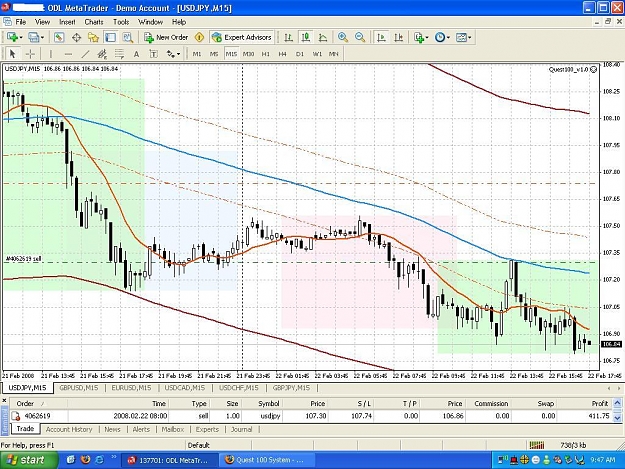Select the Horizontal Line drawing tool

coord(68,54)
